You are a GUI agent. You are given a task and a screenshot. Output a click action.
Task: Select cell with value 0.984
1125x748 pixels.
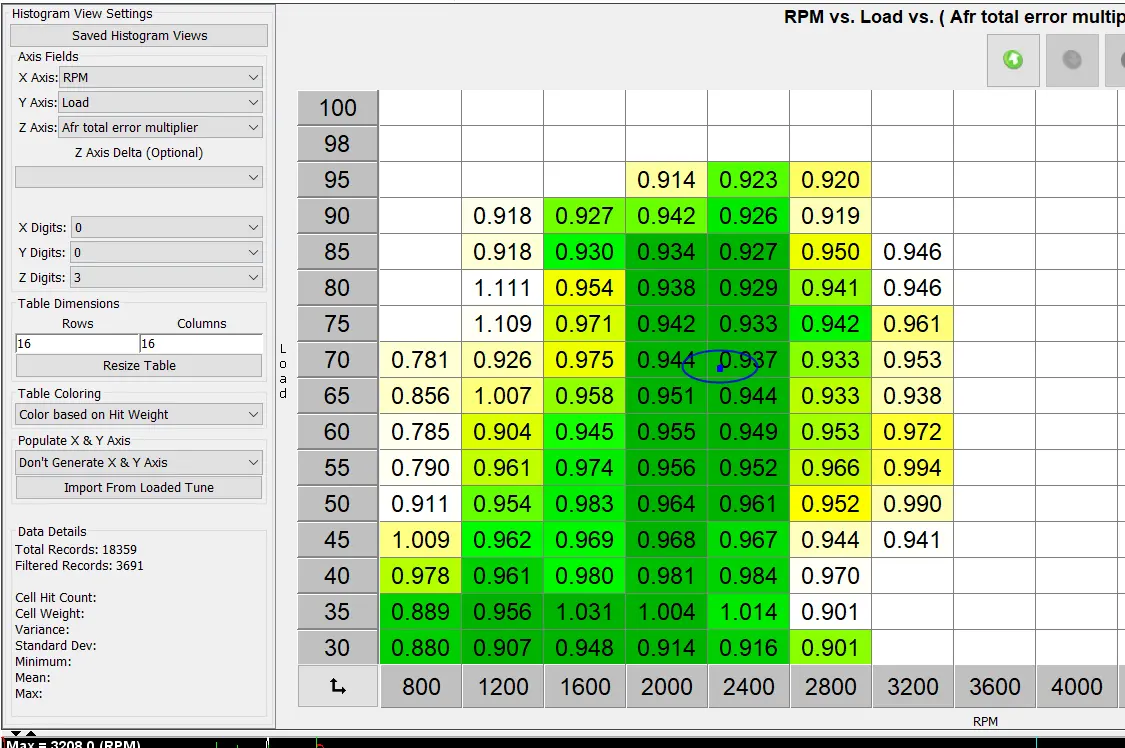[748, 576]
